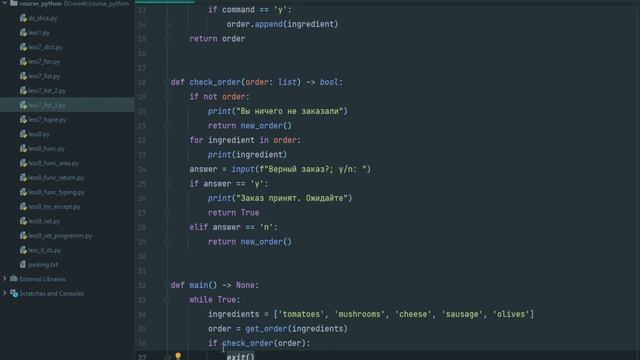
Task: Open less8_func_typing.py in the project tree
Action: point(57,192)
